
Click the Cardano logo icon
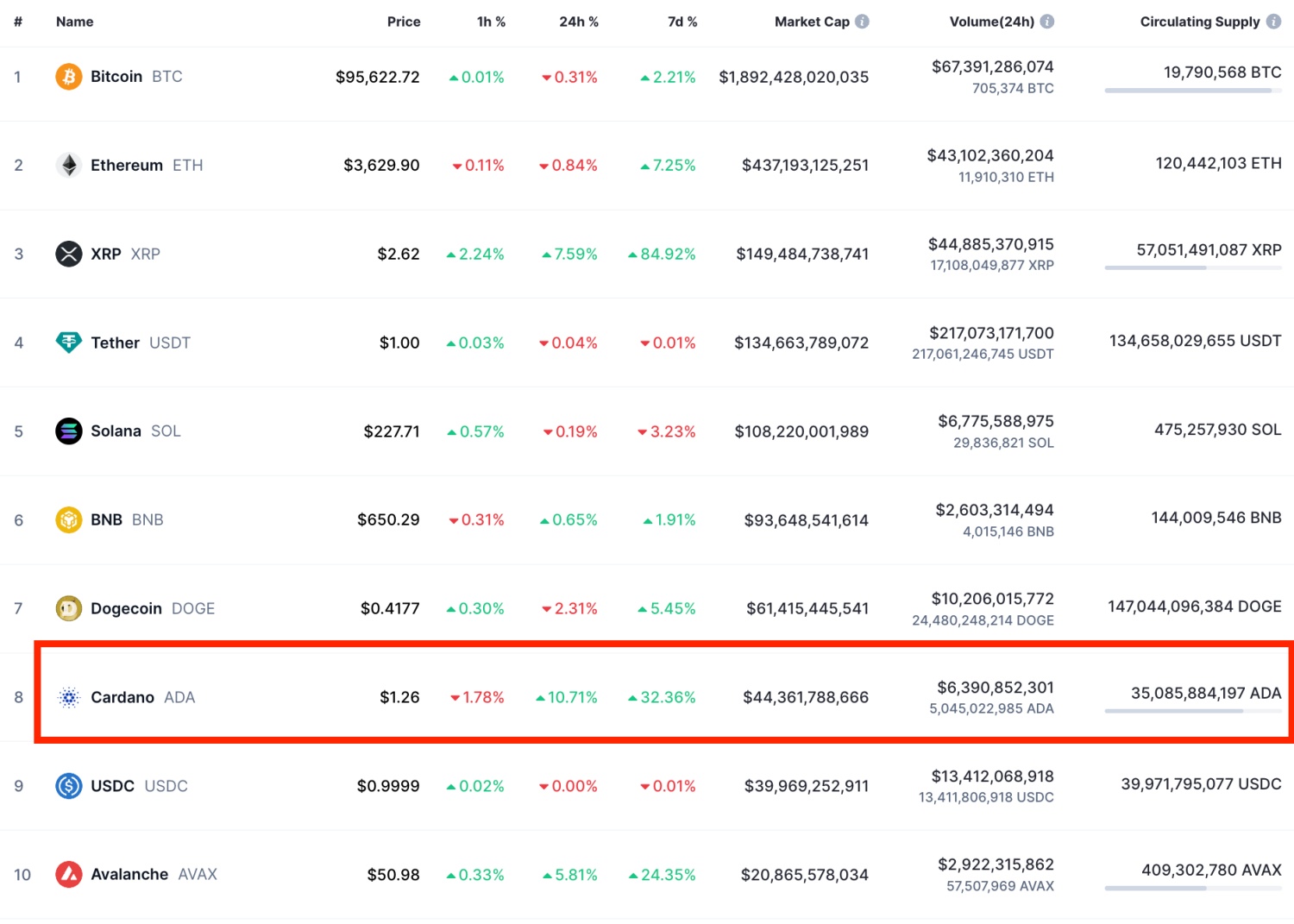click(x=69, y=697)
